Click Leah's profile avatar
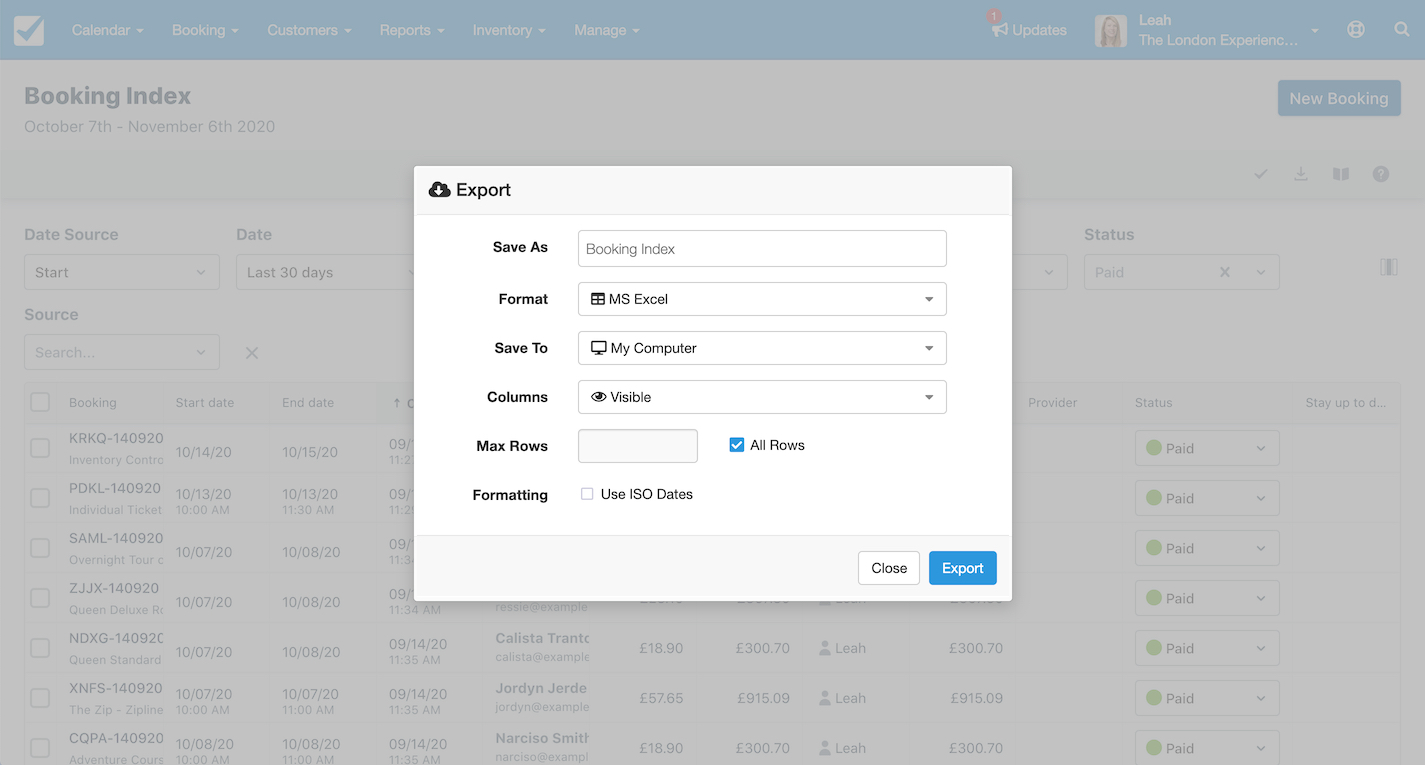The width and height of the screenshot is (1425, 765). (x=1110, y=31)
